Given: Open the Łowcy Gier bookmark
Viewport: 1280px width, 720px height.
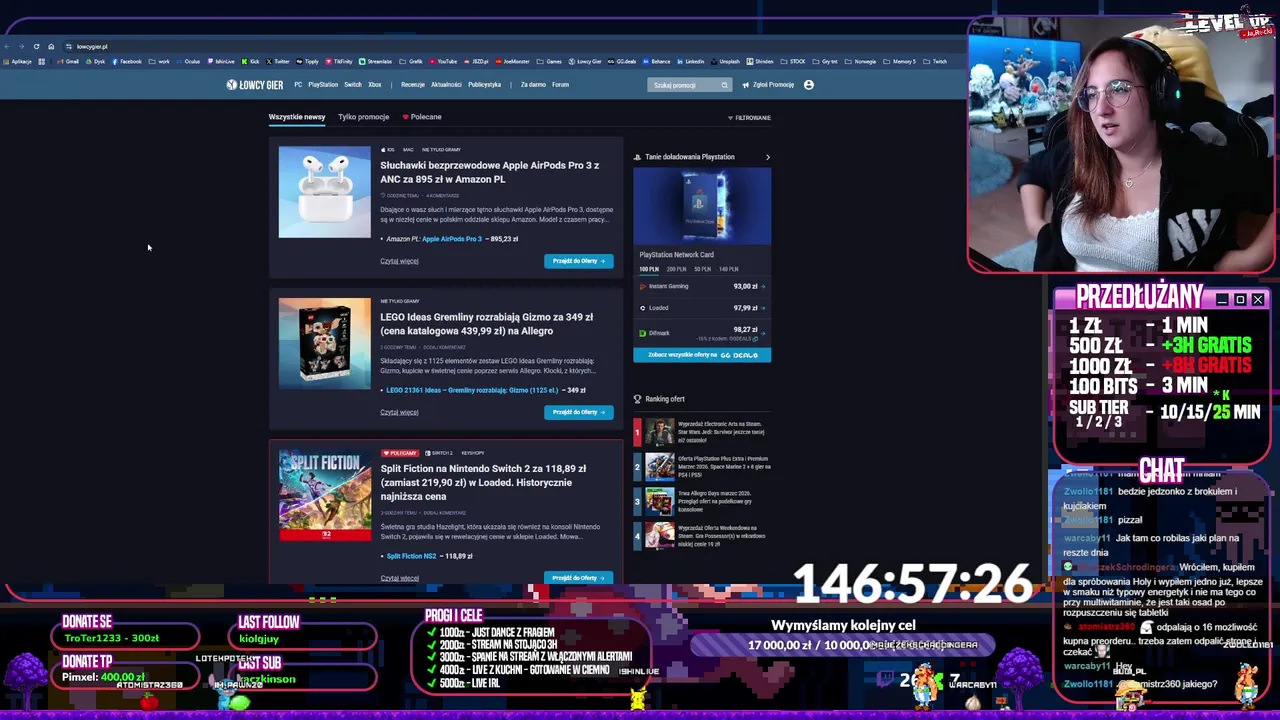Looking at the screenshot, I should (x=585, y=62).
